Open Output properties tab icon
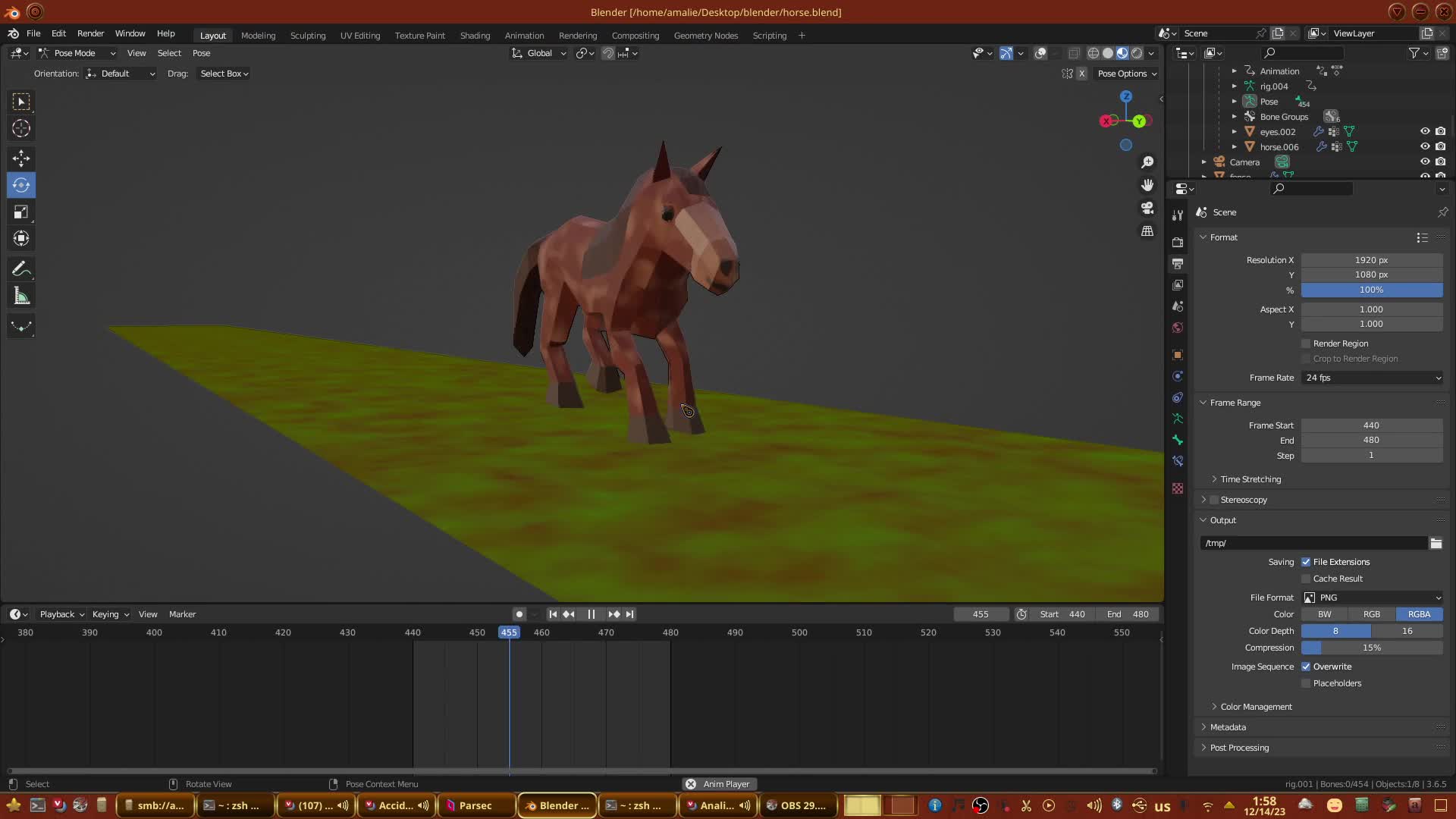This screenshot has height=819, width=1456. [1178, 264]
